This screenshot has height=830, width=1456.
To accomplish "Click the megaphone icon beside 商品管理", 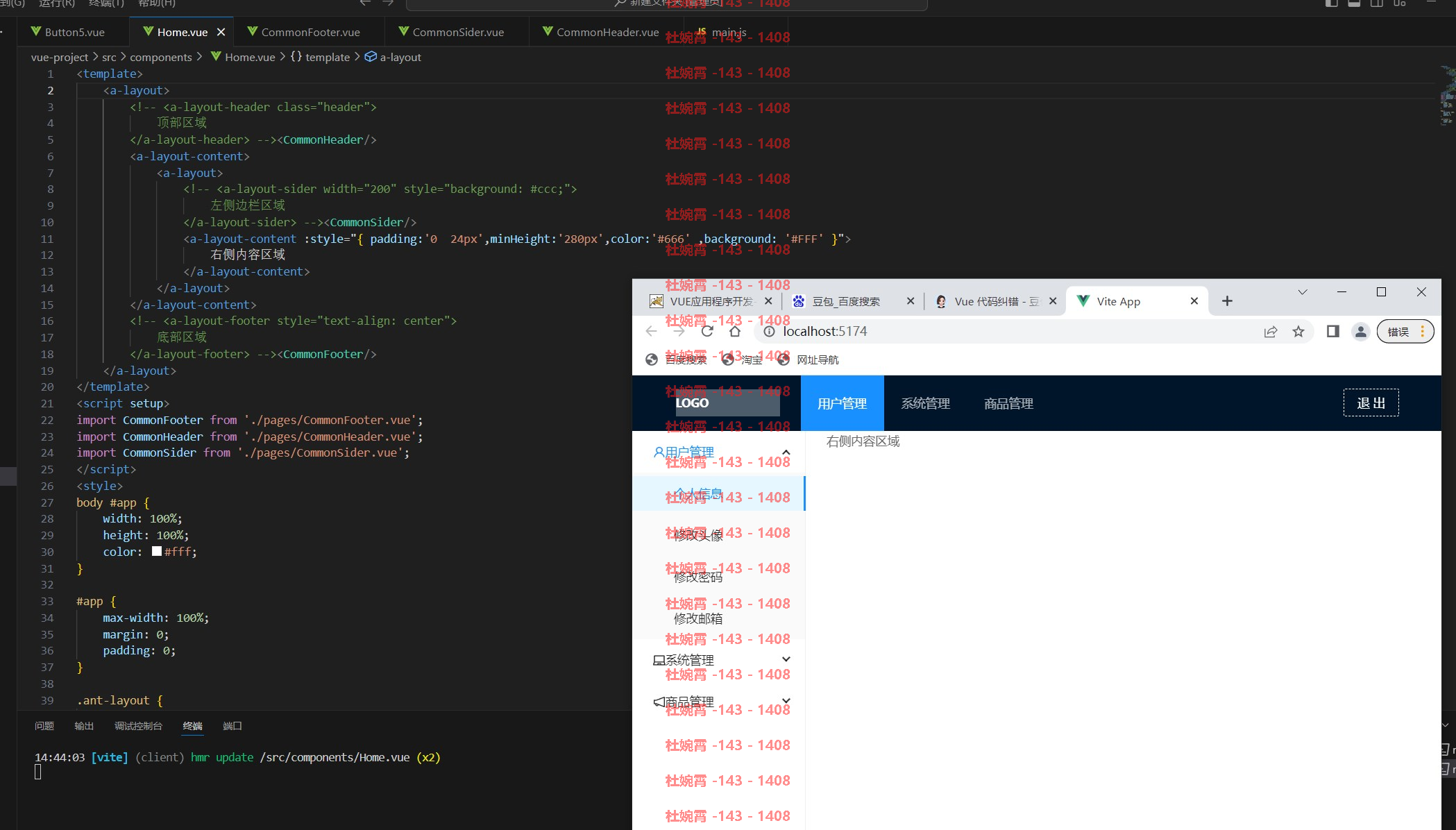I will coord(659,702).
